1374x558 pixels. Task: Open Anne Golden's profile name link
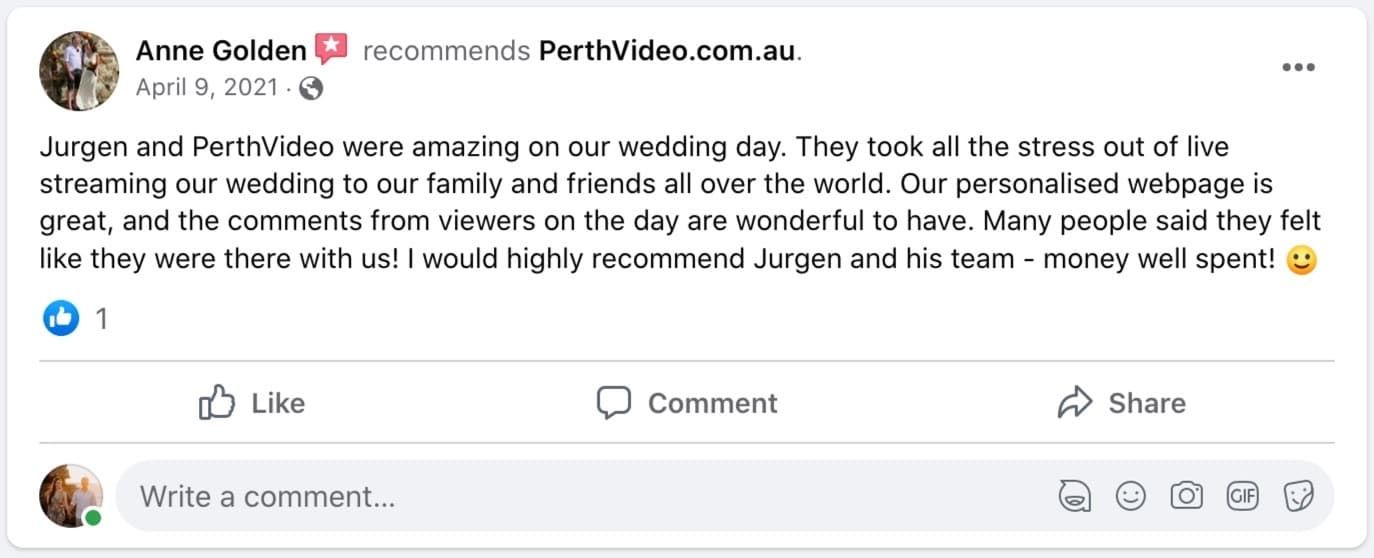(x=221, y=50)
